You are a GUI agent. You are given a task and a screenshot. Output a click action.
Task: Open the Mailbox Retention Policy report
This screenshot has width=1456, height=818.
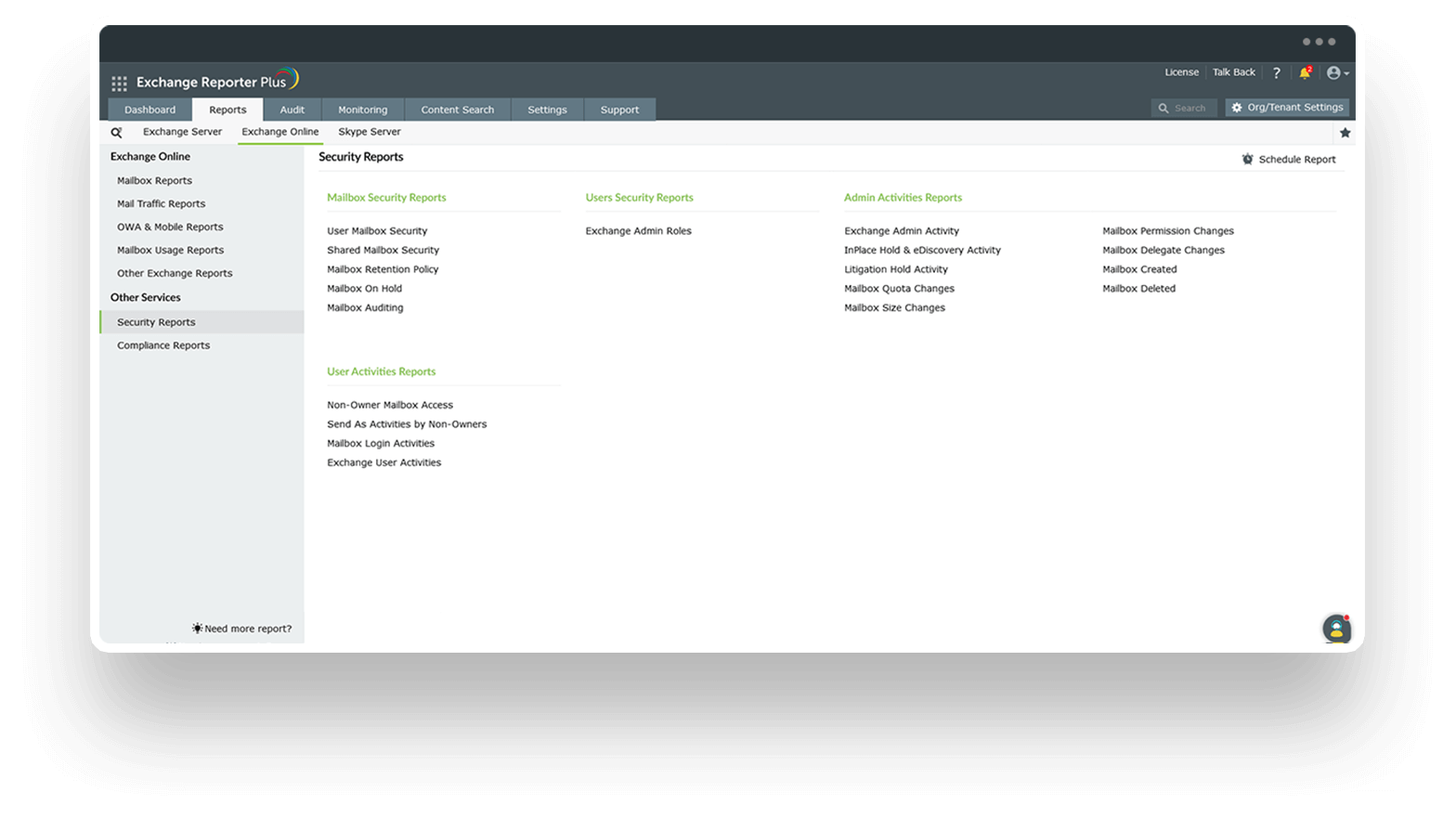tap(383, 270)
